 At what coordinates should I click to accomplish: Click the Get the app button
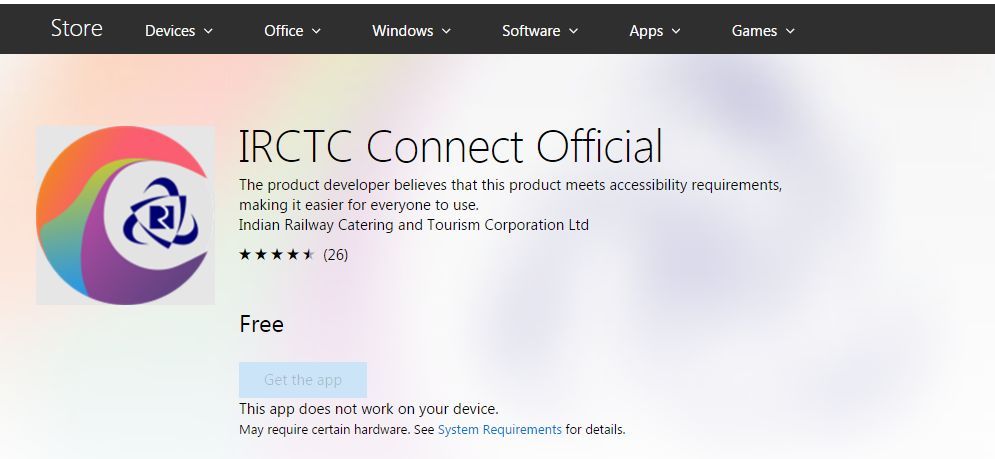(x=303, y=380)
